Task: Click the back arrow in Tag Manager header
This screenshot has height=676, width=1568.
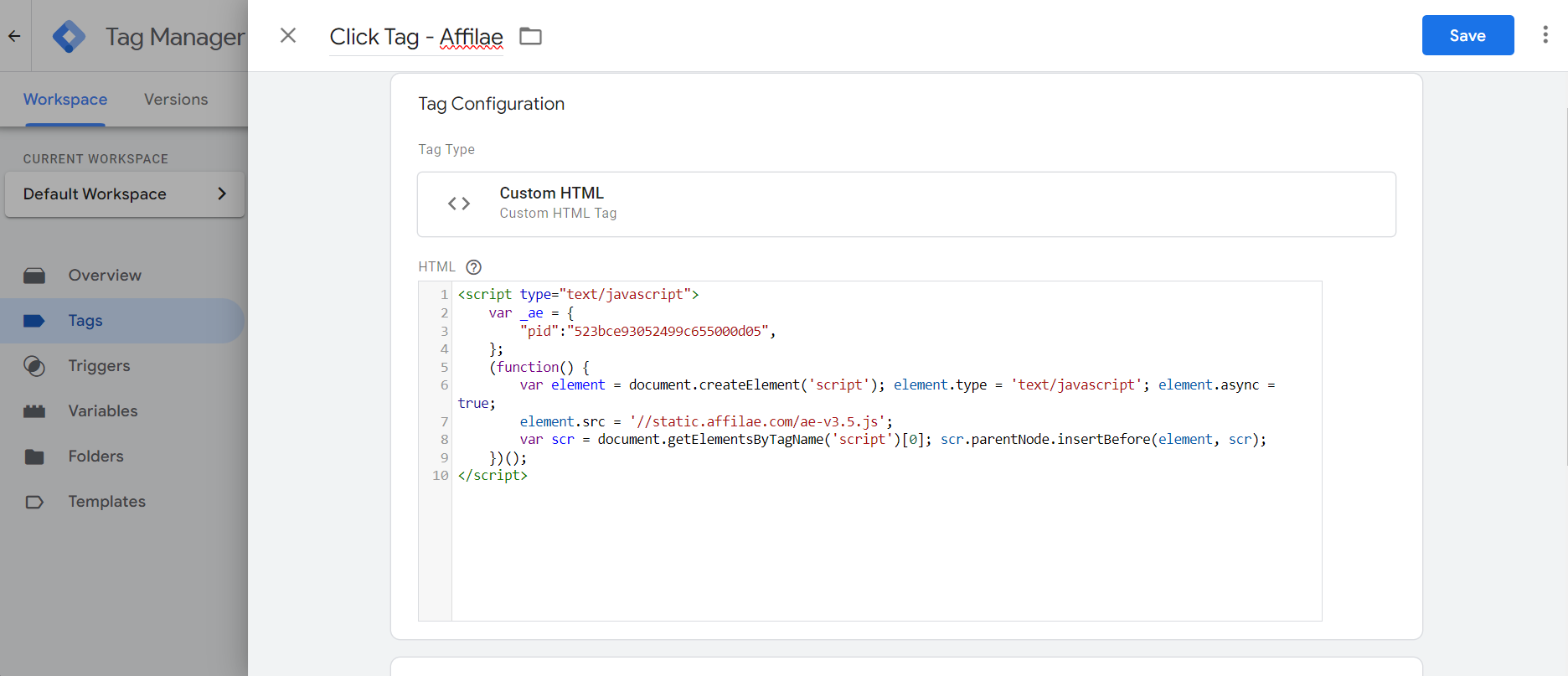Action: pos(14,36)
